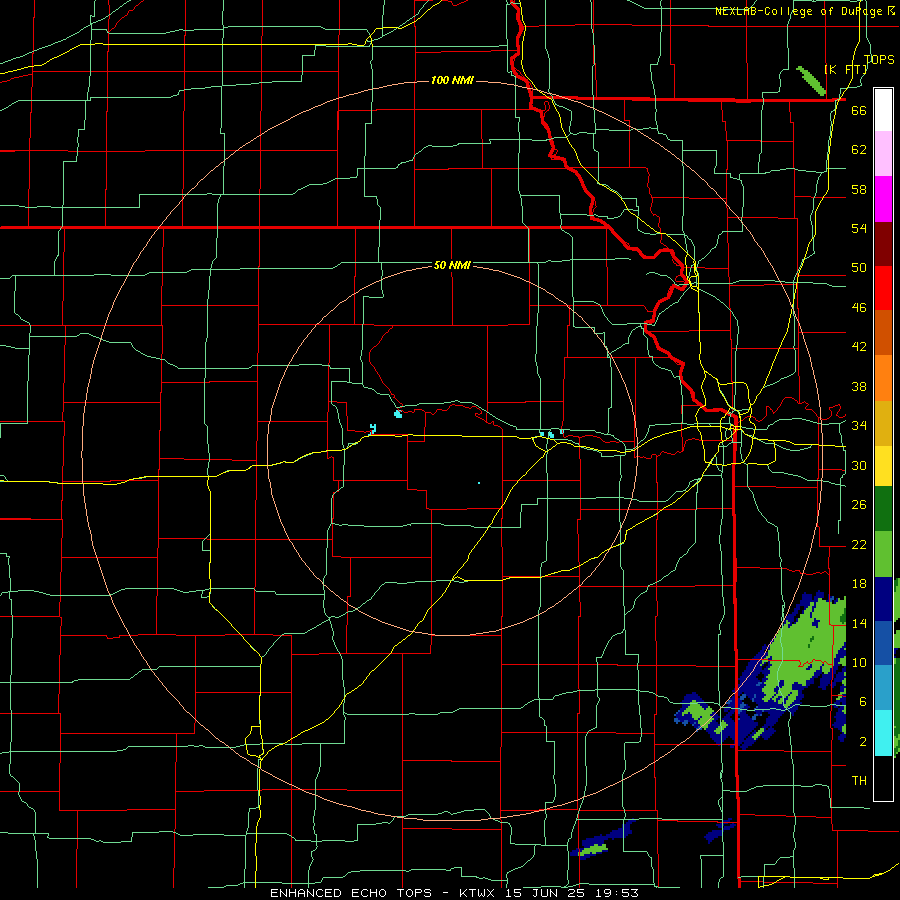Click the 'TH' legend label
900x900 pixels.
coord(859,781)
